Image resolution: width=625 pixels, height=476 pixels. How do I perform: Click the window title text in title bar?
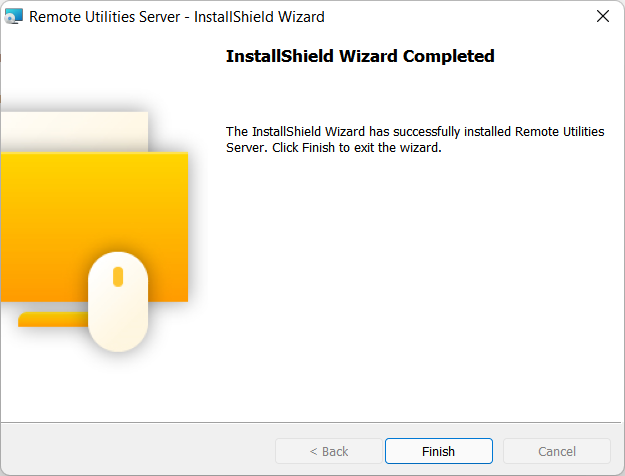coord(177,16)
